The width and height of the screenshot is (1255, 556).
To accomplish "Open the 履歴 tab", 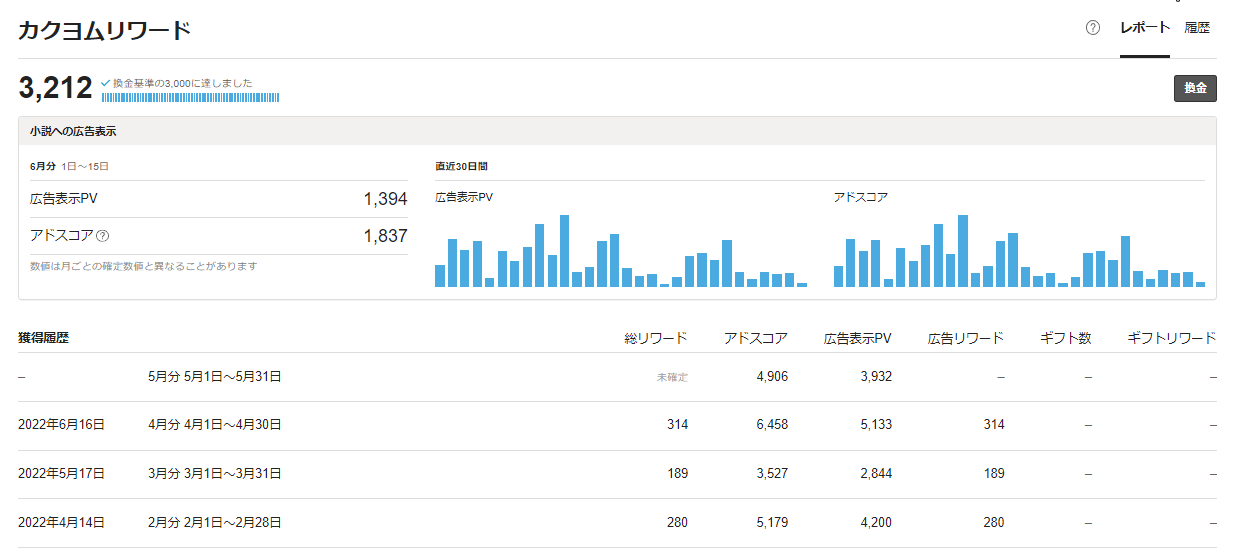I will pos(1197,28).
